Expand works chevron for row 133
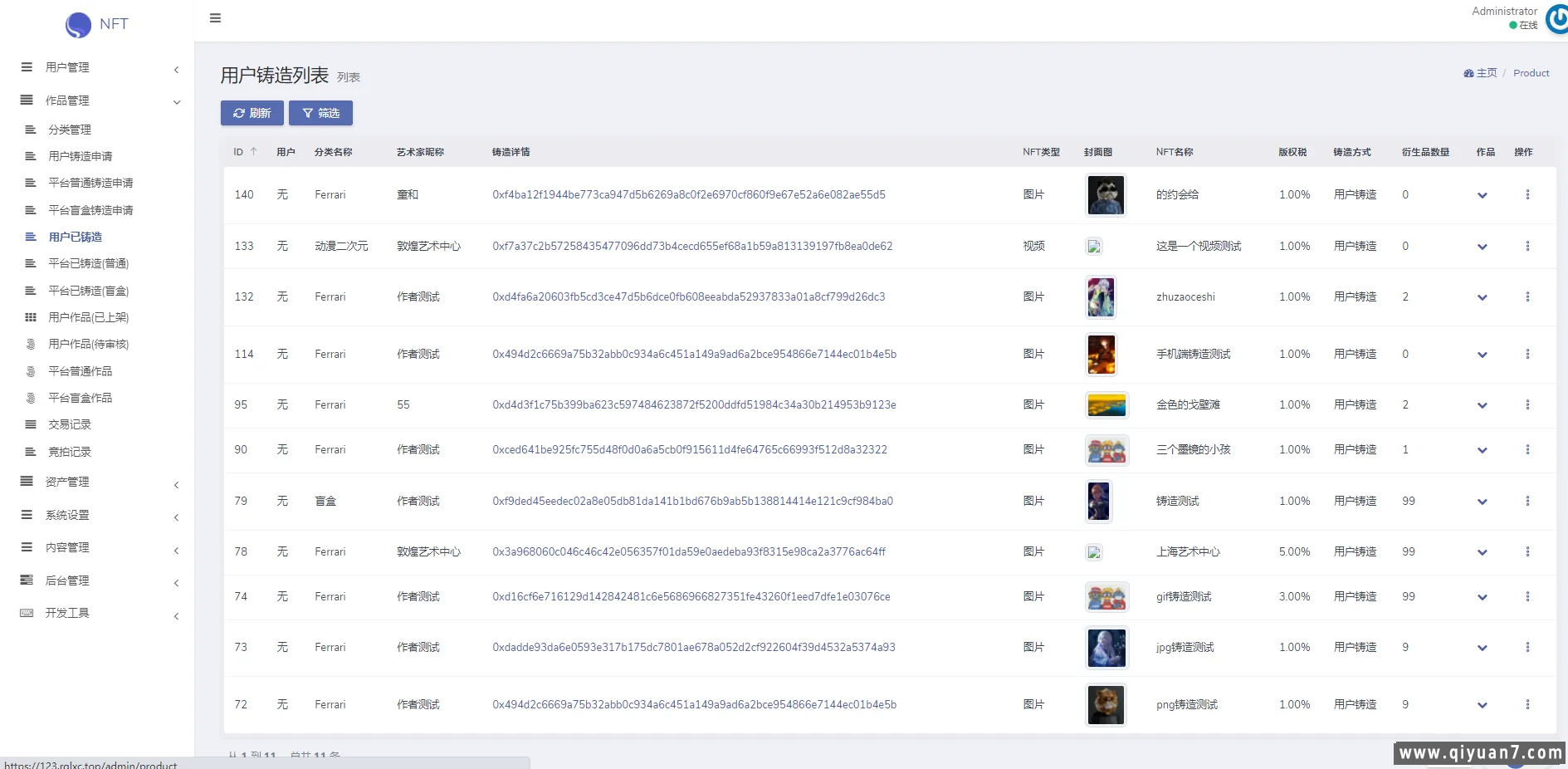1568x769 pixels. coord(1482,247)
